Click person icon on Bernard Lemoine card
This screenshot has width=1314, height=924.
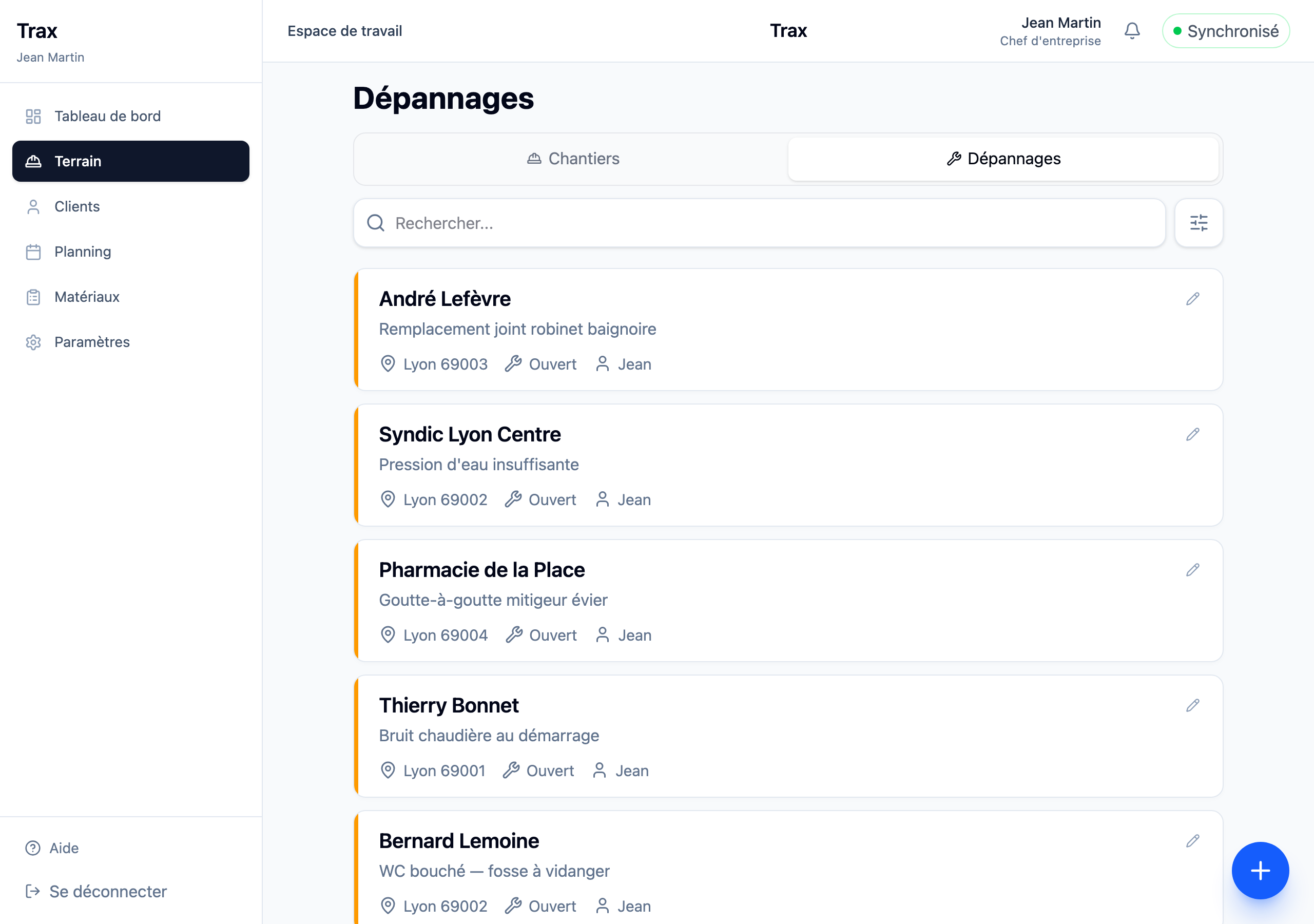(x=602, y=906)
